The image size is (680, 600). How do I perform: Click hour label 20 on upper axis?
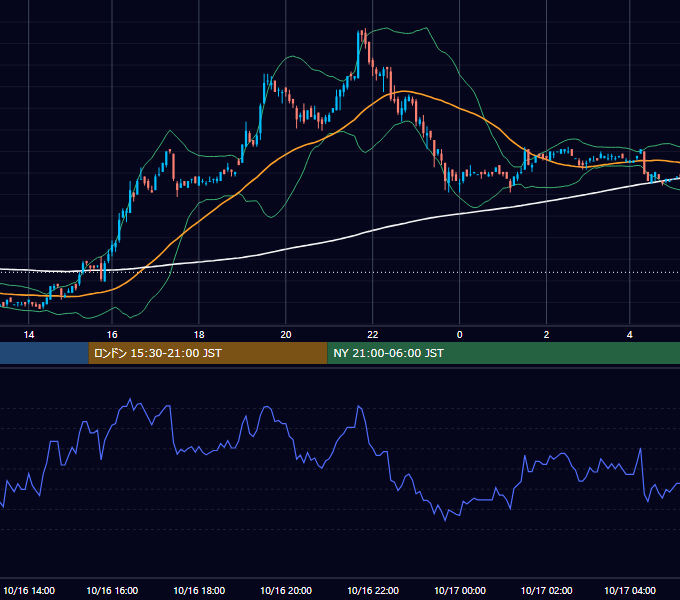pos(286,335)
